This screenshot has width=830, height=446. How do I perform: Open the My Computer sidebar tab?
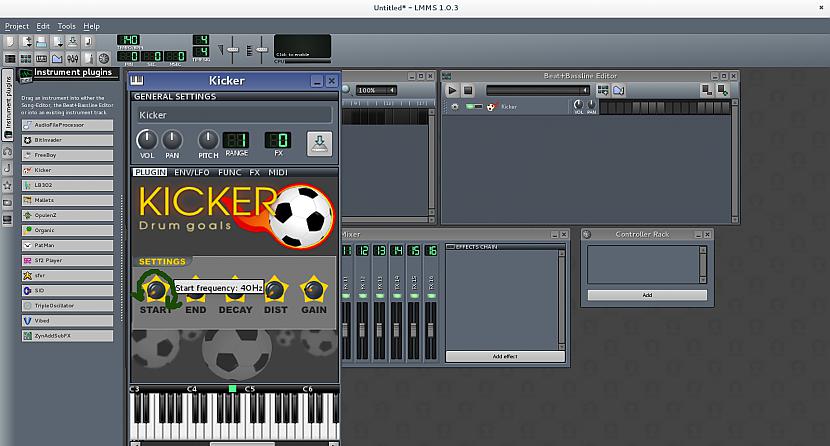7,220
